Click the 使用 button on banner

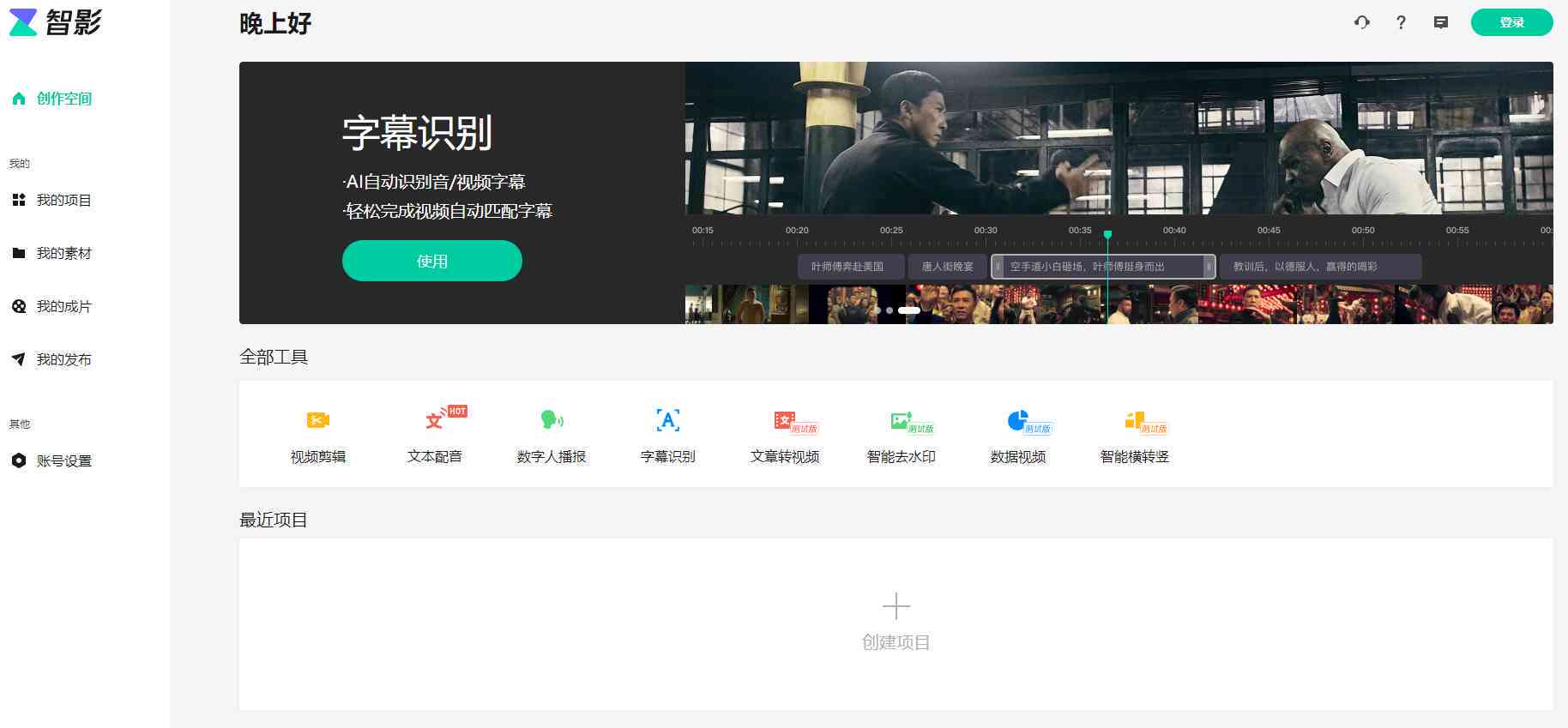(432, 261)
